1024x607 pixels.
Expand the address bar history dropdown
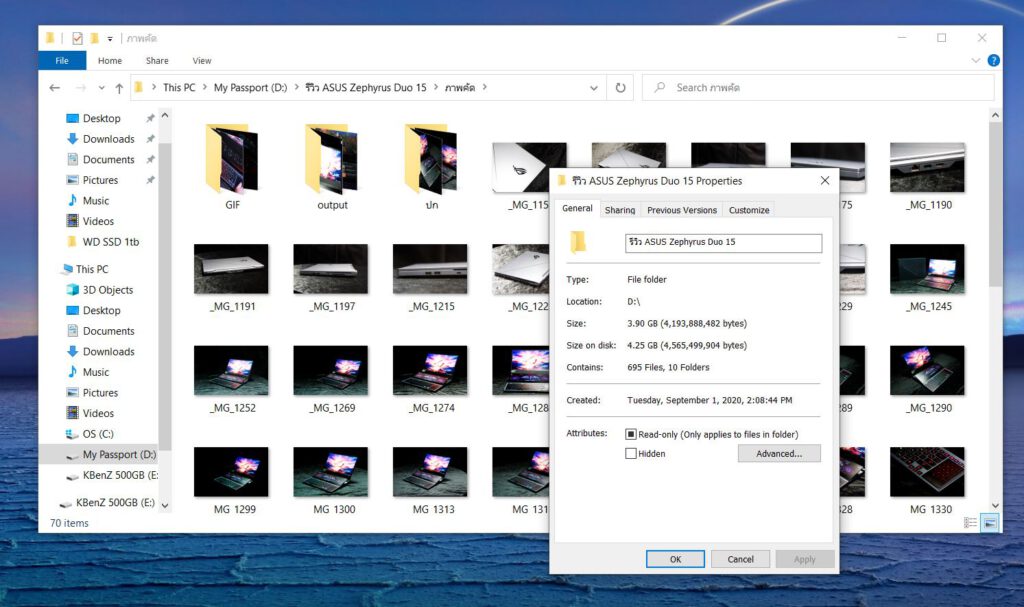point(594,88)
